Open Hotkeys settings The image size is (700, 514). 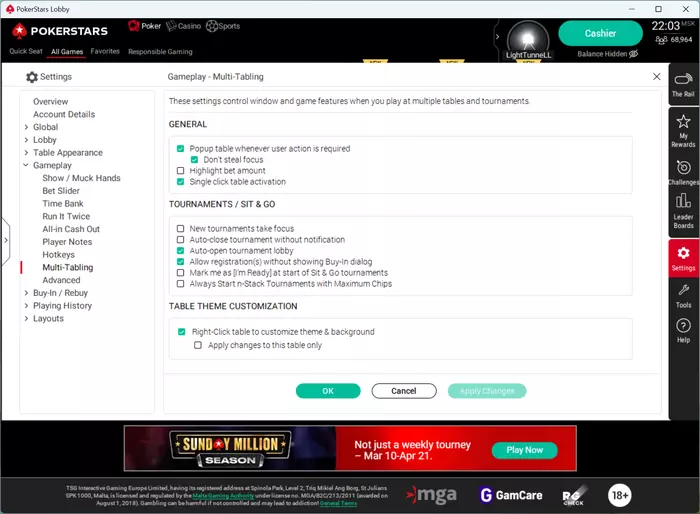tap(58, 255)
